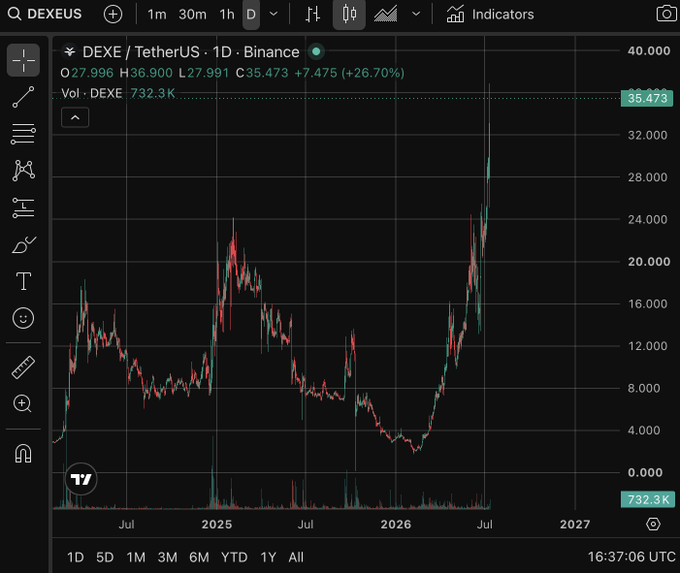The width and height of the screenshot is (680, 573).
Task: Select the 1m timeframe
Action: coord(157,14)
